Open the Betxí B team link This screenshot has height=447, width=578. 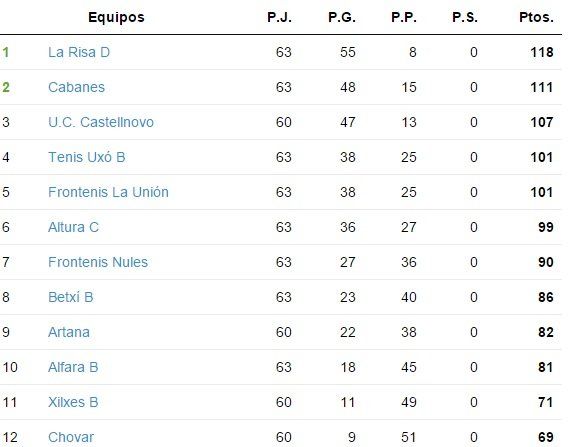click(x=71, y=297)
